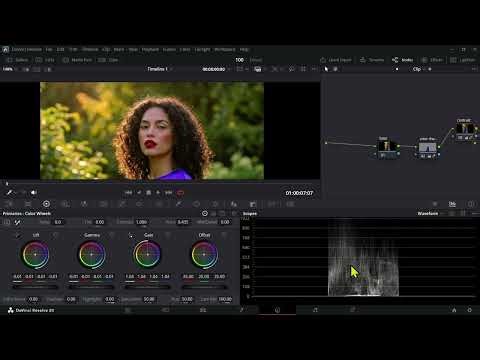Open the Color Wheels palette icon
Image resolution: width=480 pixels, height=360 pixels.
46,204
